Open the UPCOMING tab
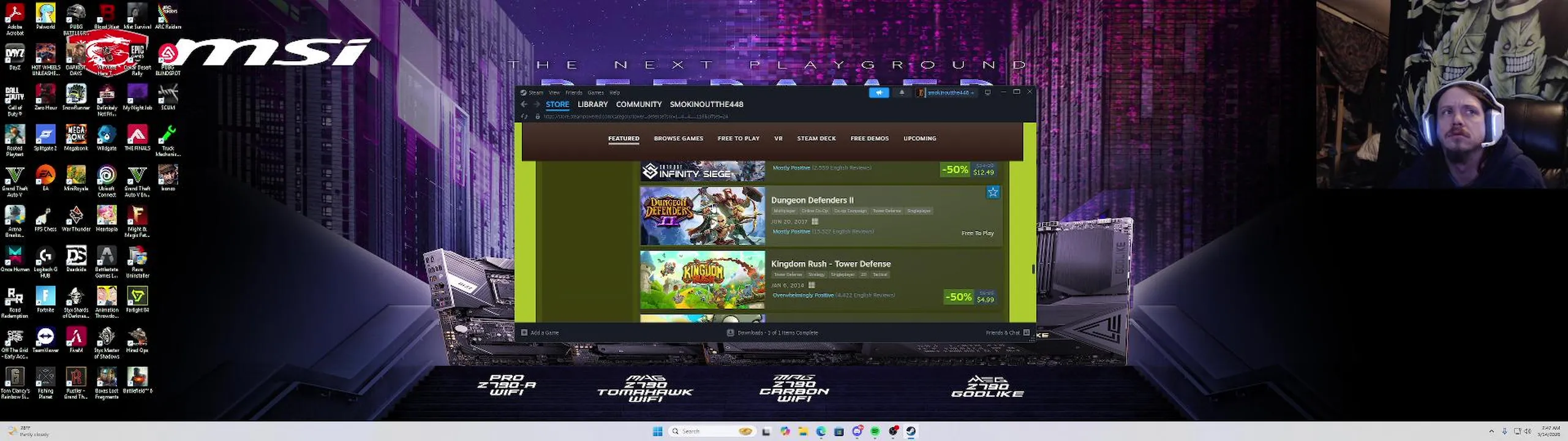 919,138
